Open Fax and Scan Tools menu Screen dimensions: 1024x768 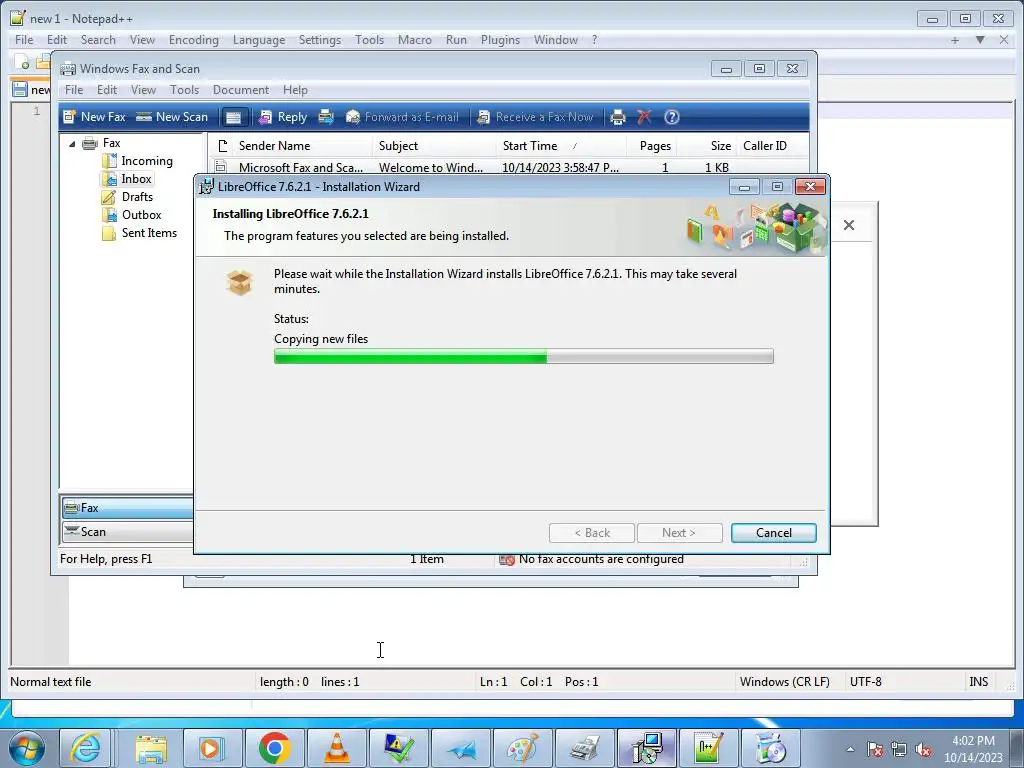tap(184, 89)
